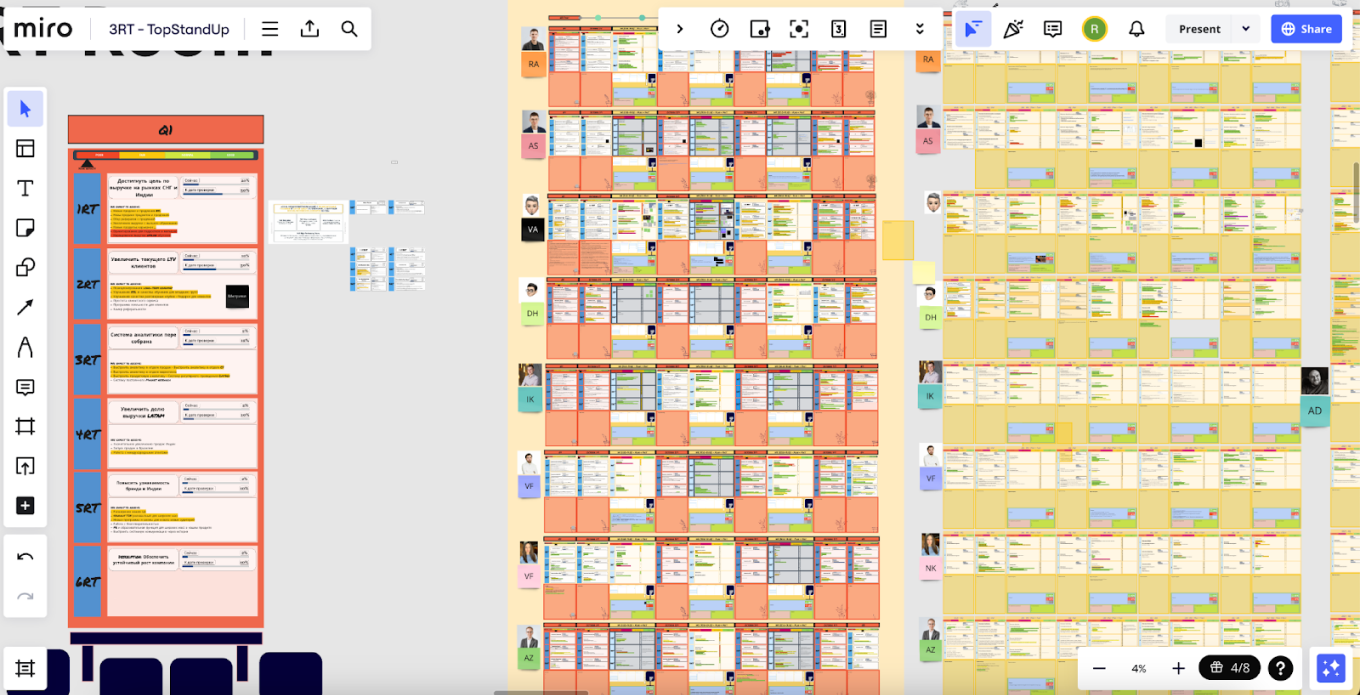Select the Sticky note tool
The height and width of the screenshot is (695, 1360).
[25, 229]
